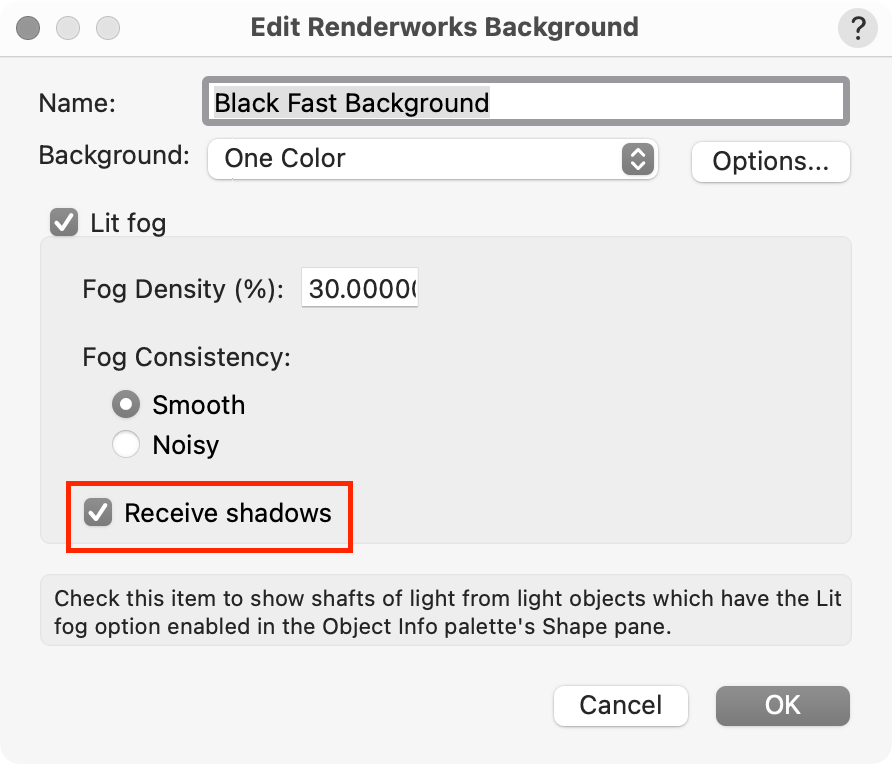Focus the Name text field
The width and height of the screenshot is (892, 764).
(x=526, y=103)
